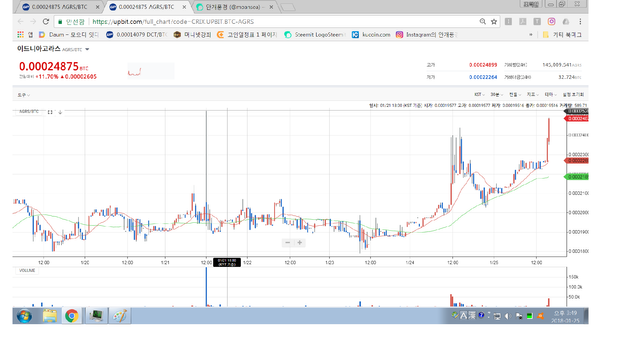This screenshot has width=640, height=360.
Task: Open the 30-minute interval dropdown
Action: pyautogui.click(x=496, y=95)
